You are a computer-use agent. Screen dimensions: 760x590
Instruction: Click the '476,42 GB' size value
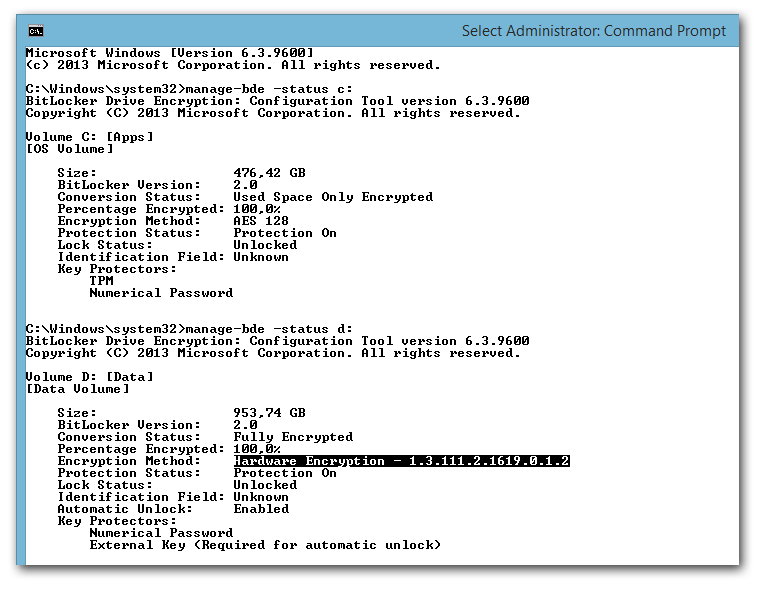[269, 173]
